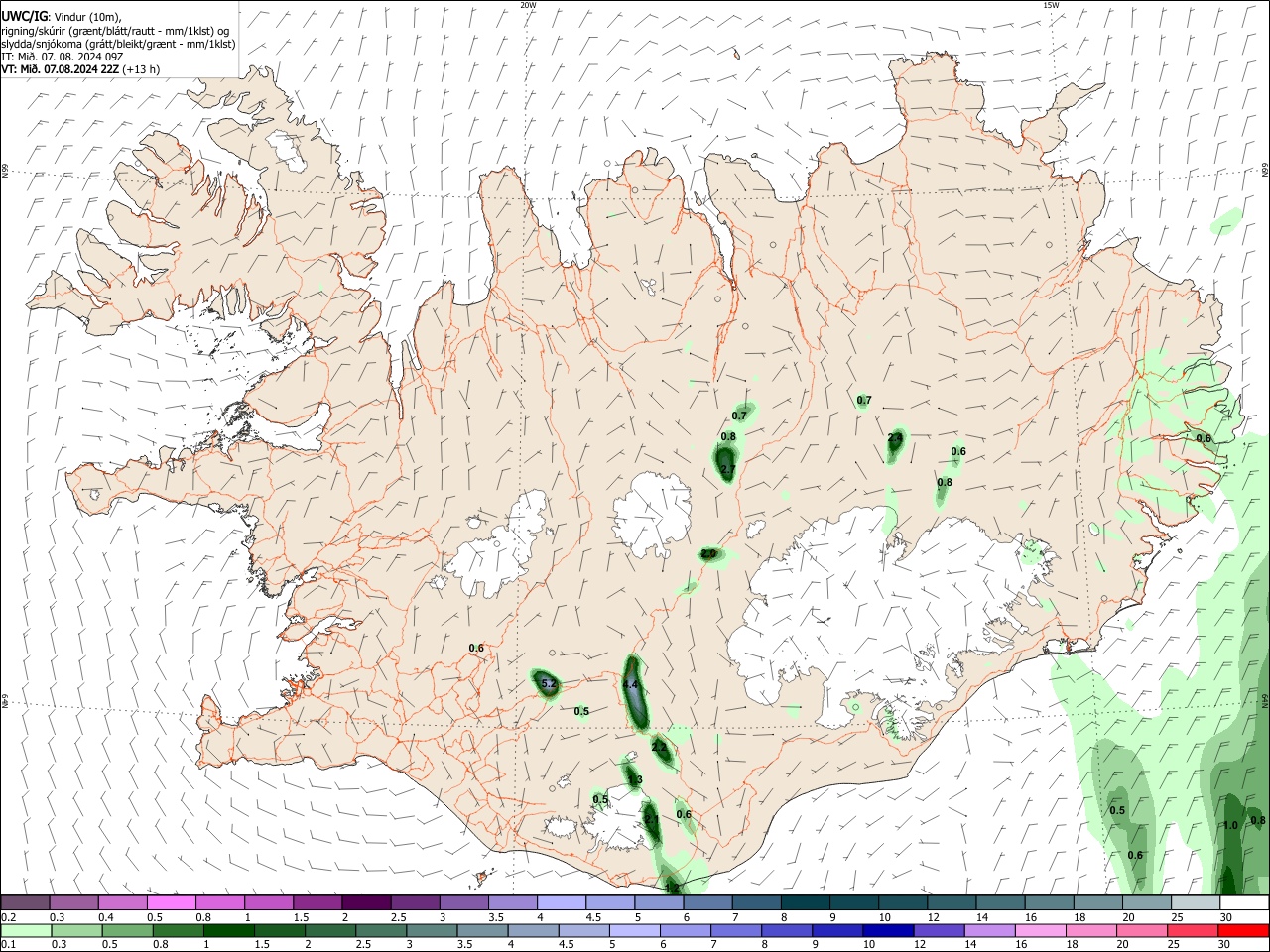Click the 15W longitude label
This screenshot has width=1270, height=952.
tap(1051, 5)
